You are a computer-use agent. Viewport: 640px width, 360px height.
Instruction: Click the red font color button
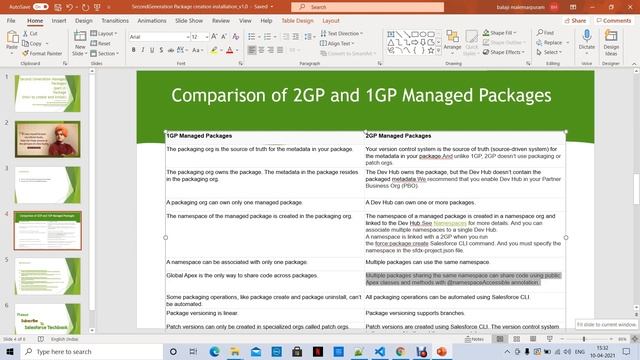point(230,50)
